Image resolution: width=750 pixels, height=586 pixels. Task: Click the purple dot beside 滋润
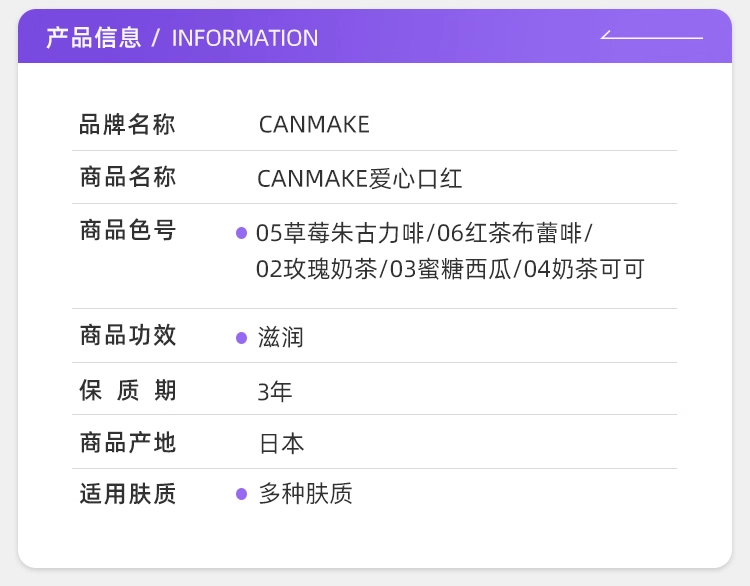coord(241,338)
